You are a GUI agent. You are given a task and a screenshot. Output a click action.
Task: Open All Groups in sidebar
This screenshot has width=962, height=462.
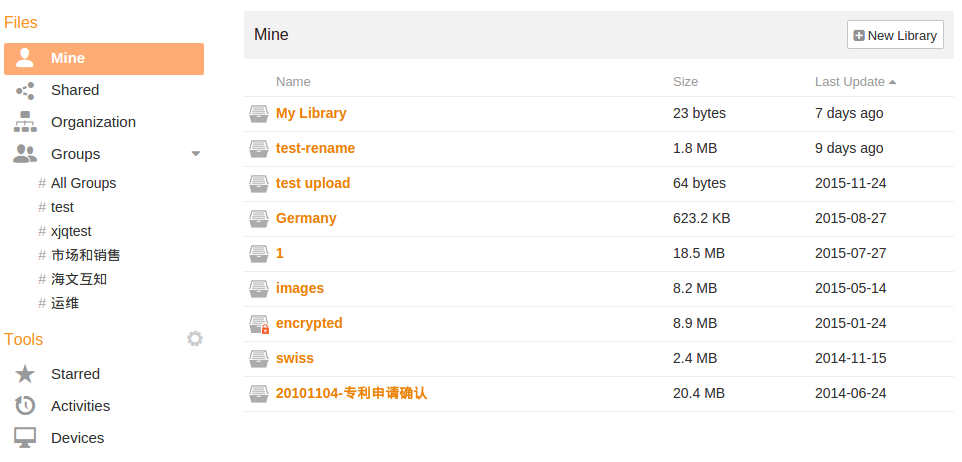(x=83, y=183)
